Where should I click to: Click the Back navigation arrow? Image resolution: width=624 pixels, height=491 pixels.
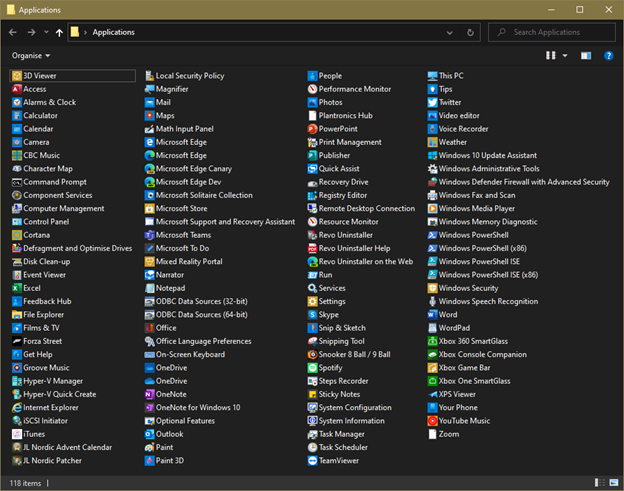(13, 32)
